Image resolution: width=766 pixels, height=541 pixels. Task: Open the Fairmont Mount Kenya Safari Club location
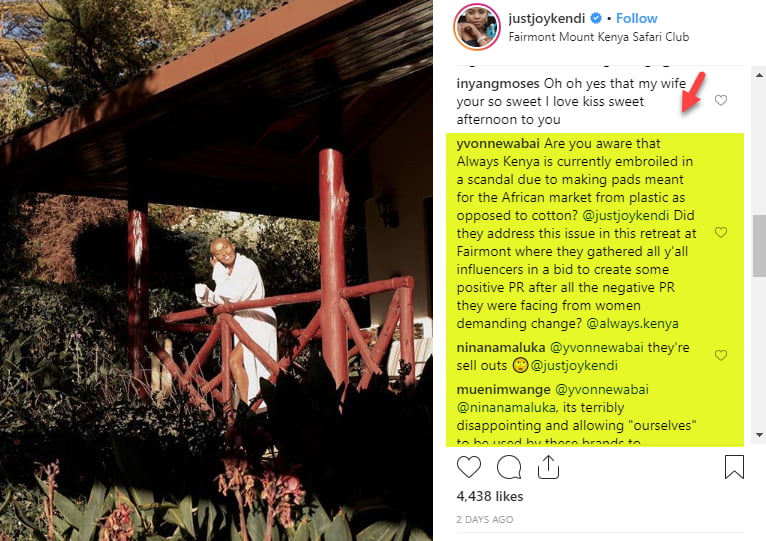[598, 38]
